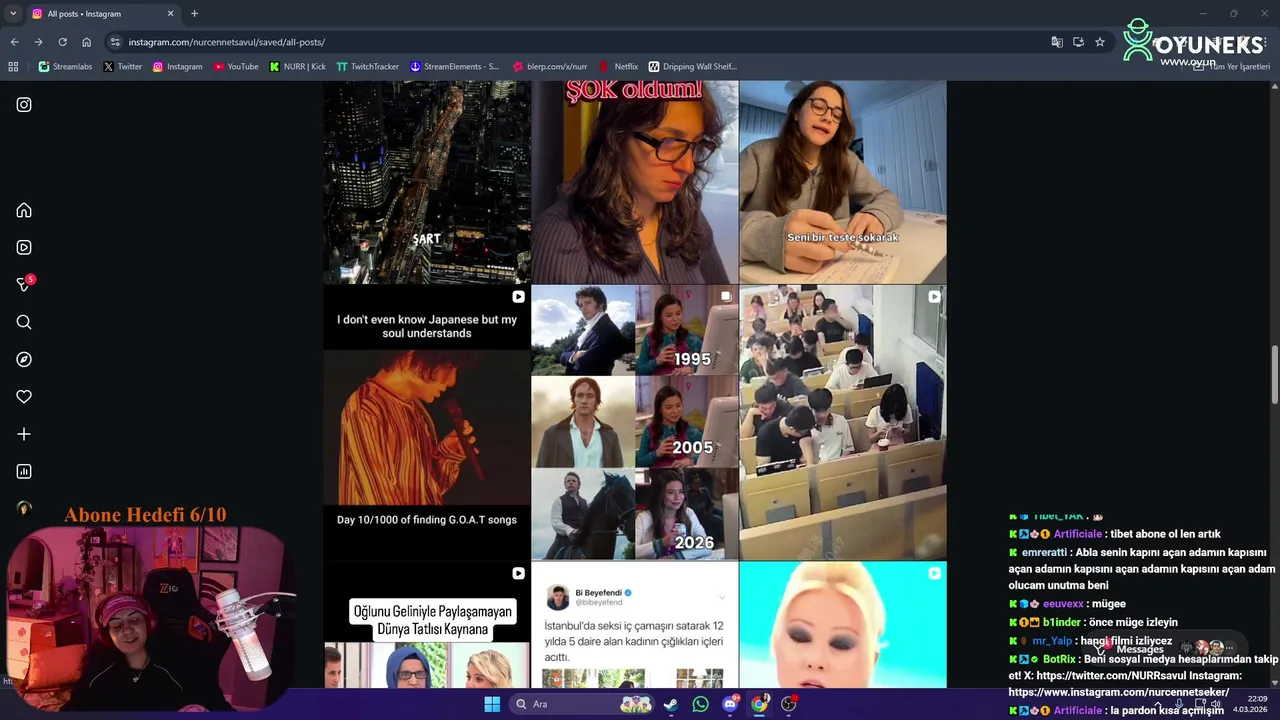Image resolution: width=1280 pixels, height=720 pixels.
Task: Open the 'Oğlunu Geliniyle Paylaşamayan' reel
Action: coord(427,624)
